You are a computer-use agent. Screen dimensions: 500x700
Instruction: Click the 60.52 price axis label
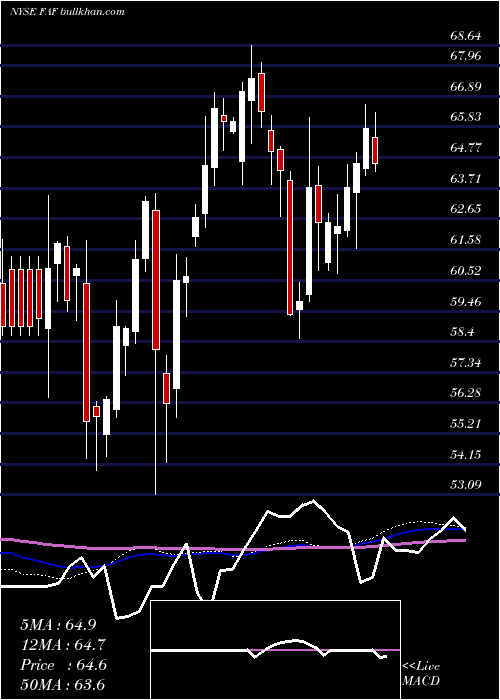pos(466,271)
